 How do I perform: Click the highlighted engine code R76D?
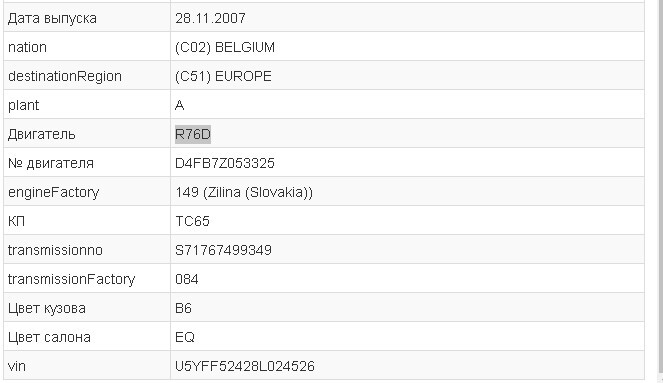coord(193,134)
